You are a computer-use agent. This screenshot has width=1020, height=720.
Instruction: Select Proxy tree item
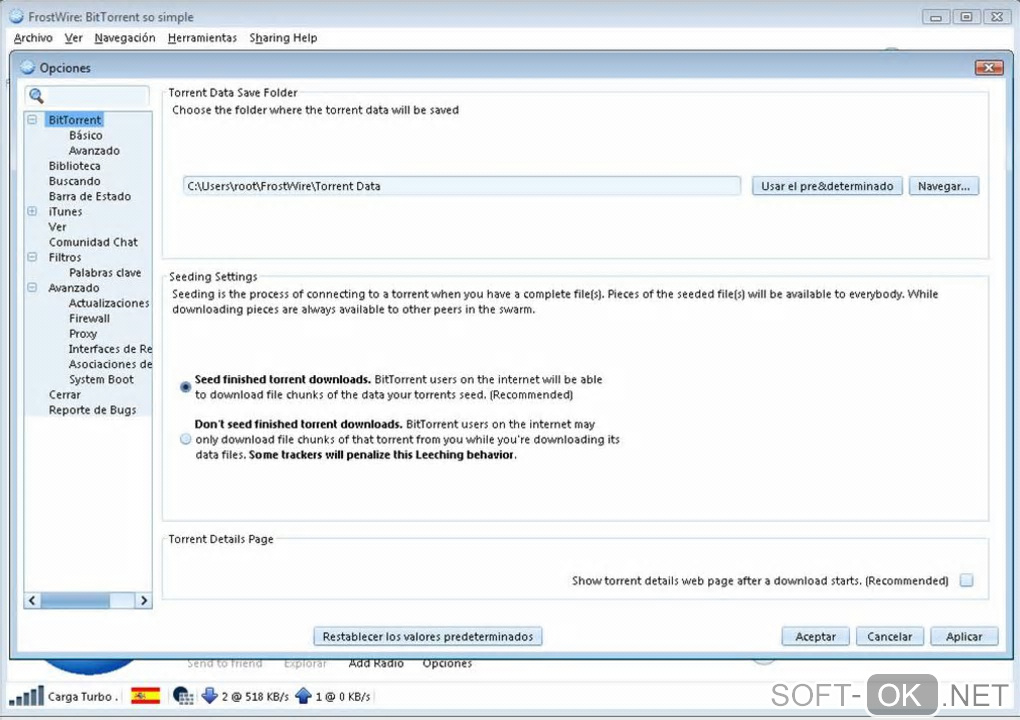[83, 334]
